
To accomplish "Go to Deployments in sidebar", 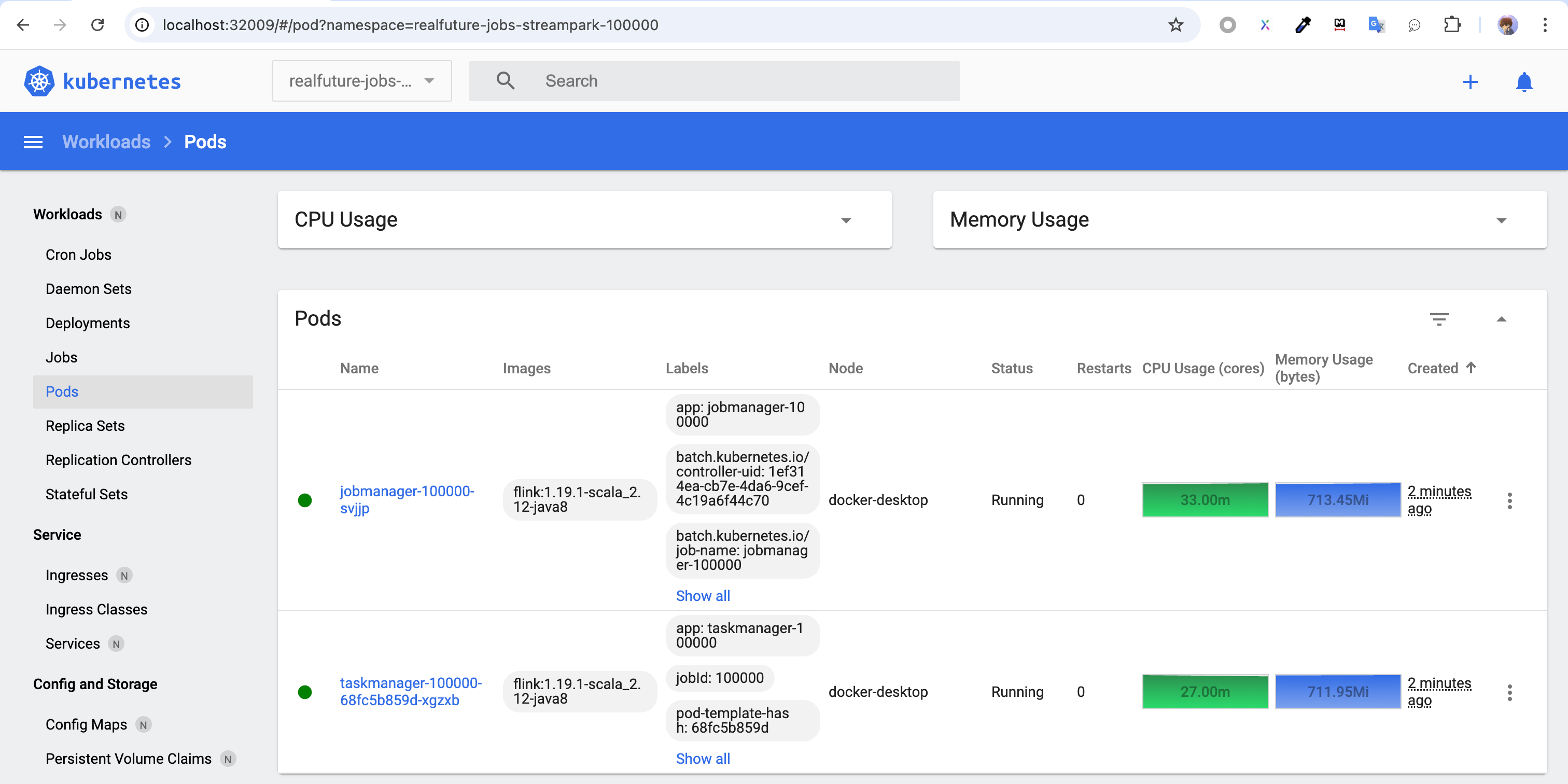I will pyautogui.click(x=88, y=323).
